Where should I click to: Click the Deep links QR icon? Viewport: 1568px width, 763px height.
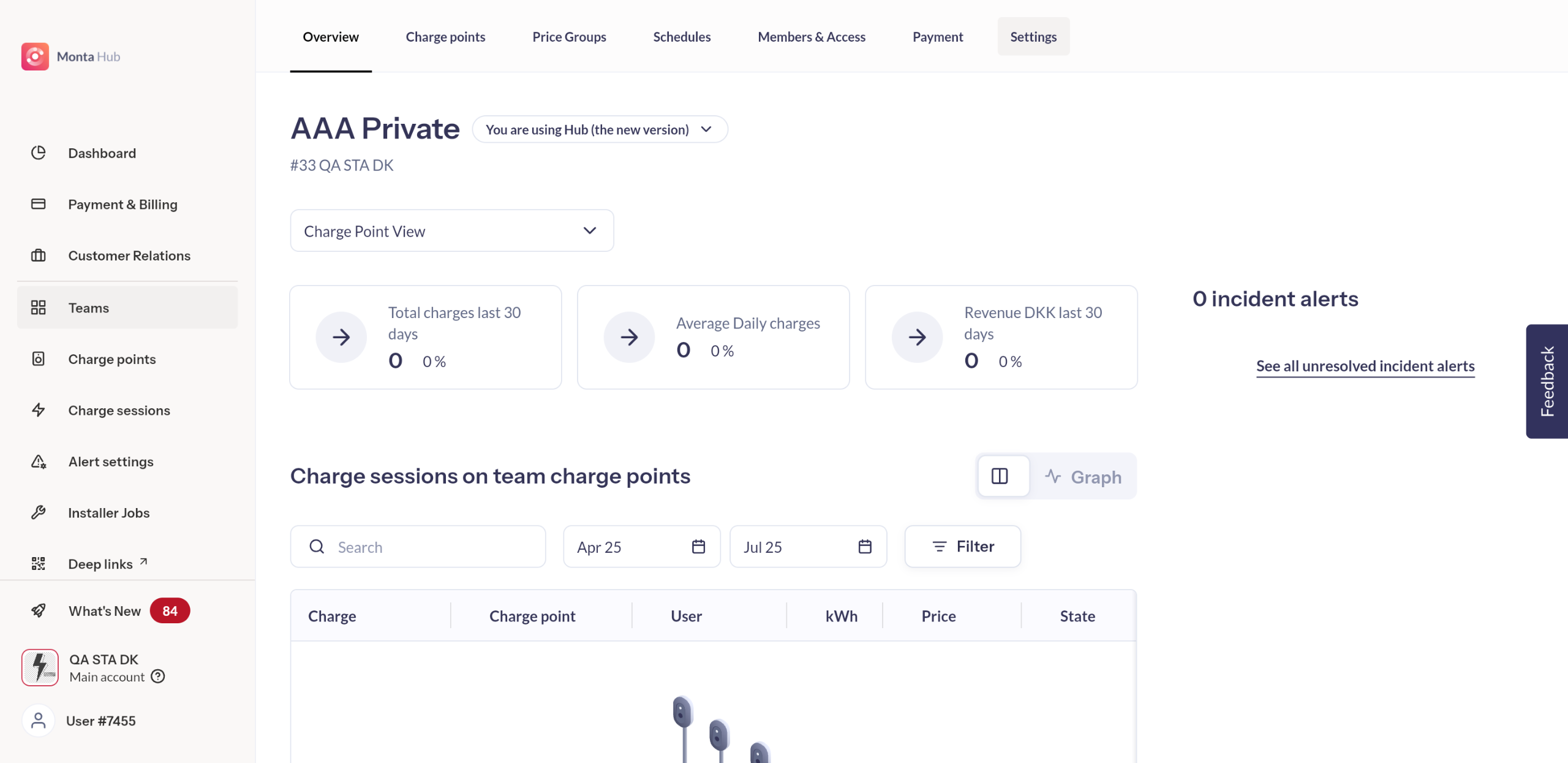coord(39,563)
